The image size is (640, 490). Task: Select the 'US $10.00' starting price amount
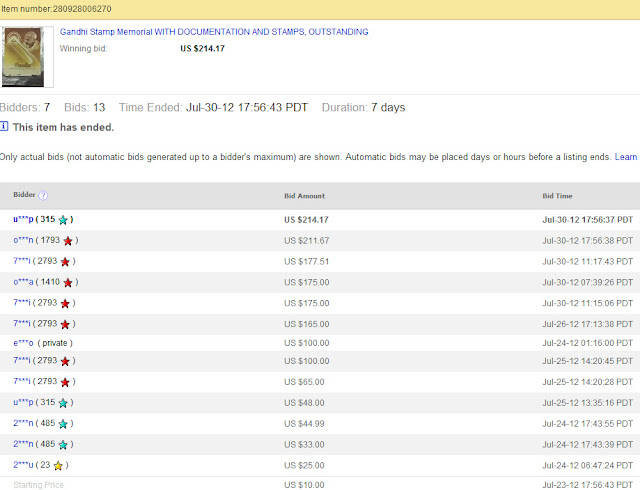[x=304, y=485]
